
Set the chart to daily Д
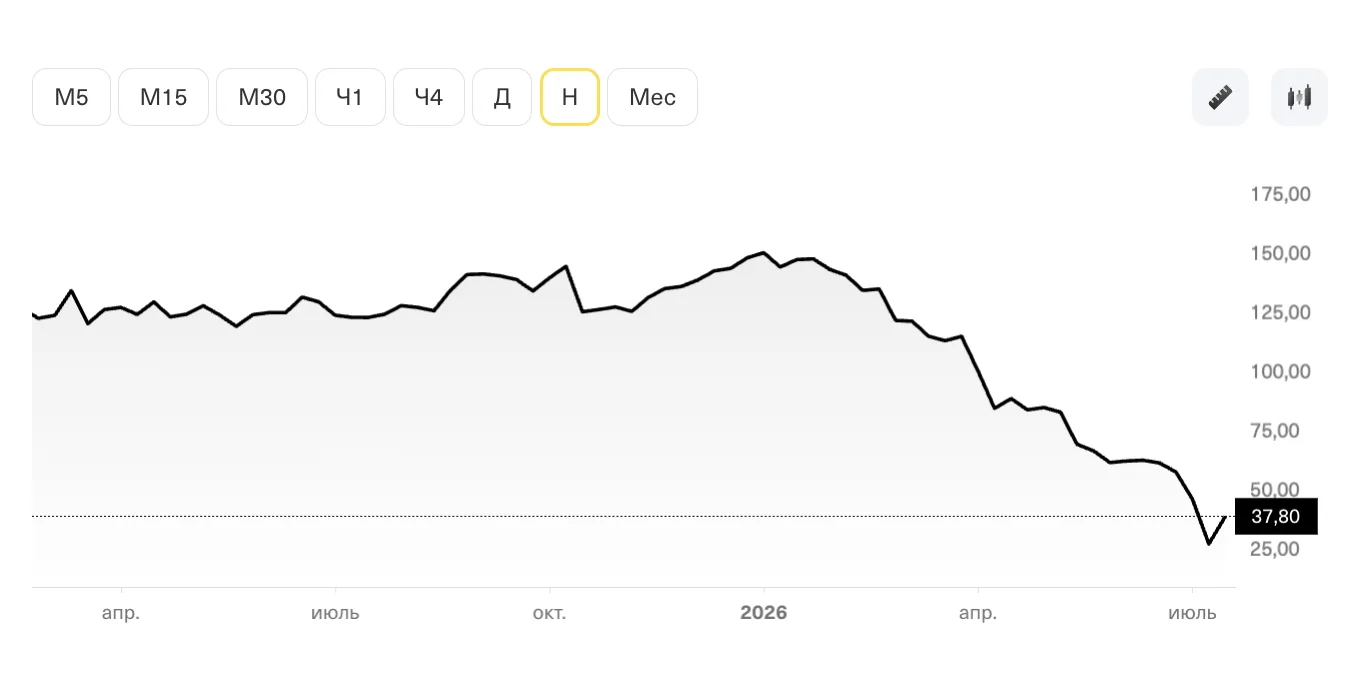click(x=502, y=97)
